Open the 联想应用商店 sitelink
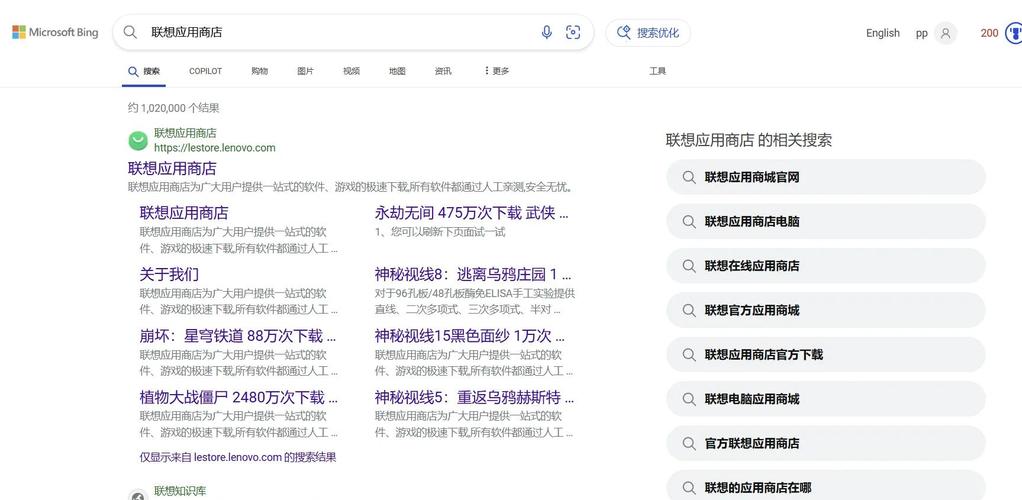Image resolution: width=1022 pixels, height=500 pixels. click(x=184, y=213)
